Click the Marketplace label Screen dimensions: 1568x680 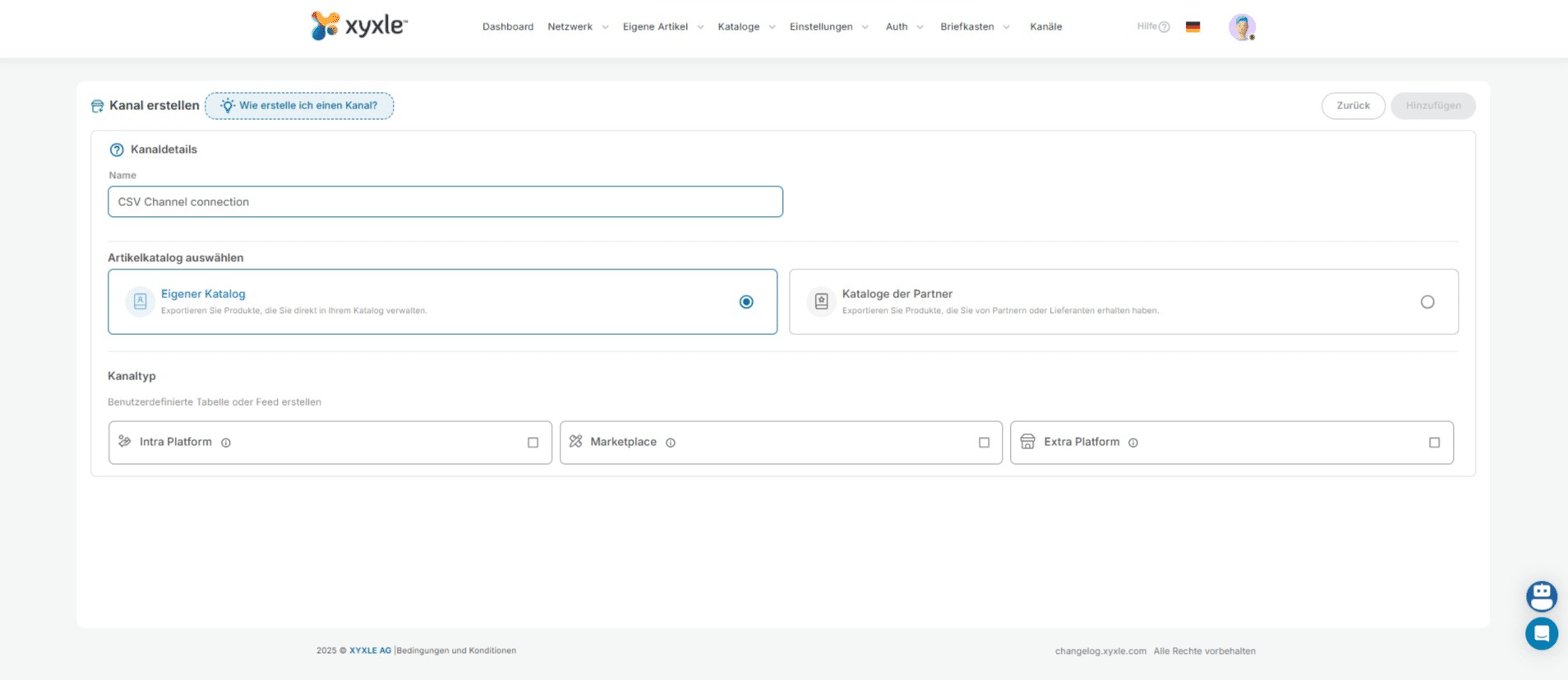(x=624, y=442)
